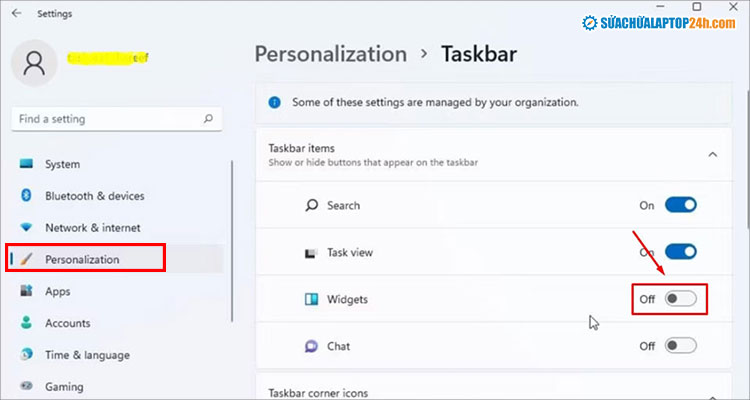Click the Accounts person icon
750x400 pixels.
pos(26,323)
